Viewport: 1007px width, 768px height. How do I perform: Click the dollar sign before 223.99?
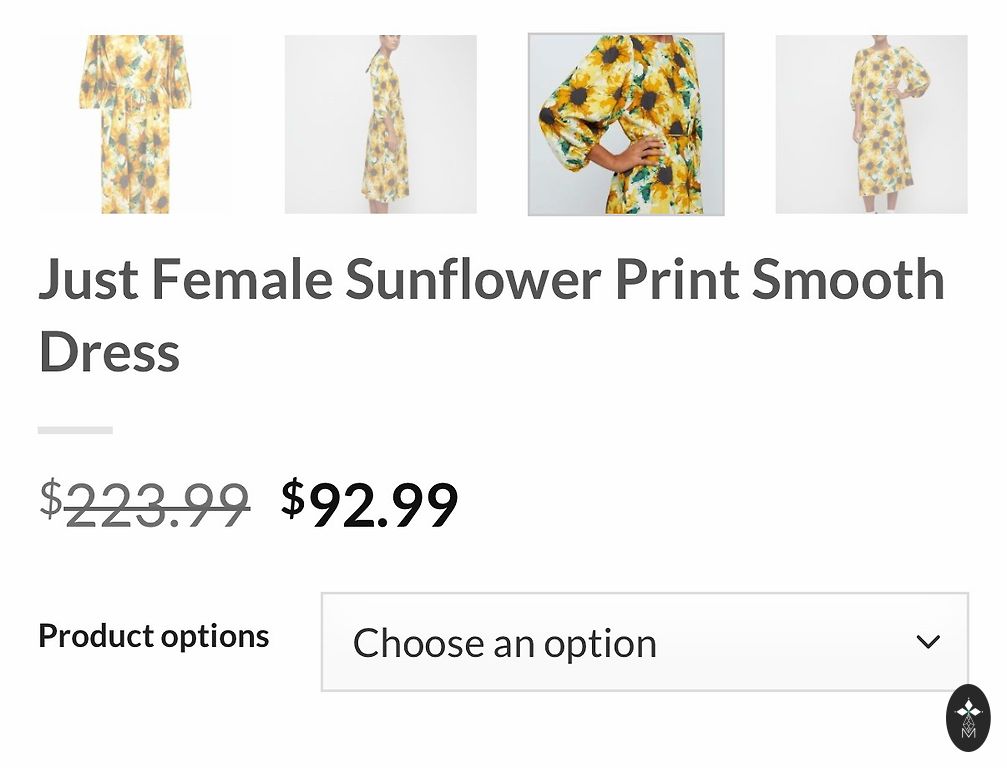click(50, 497)
